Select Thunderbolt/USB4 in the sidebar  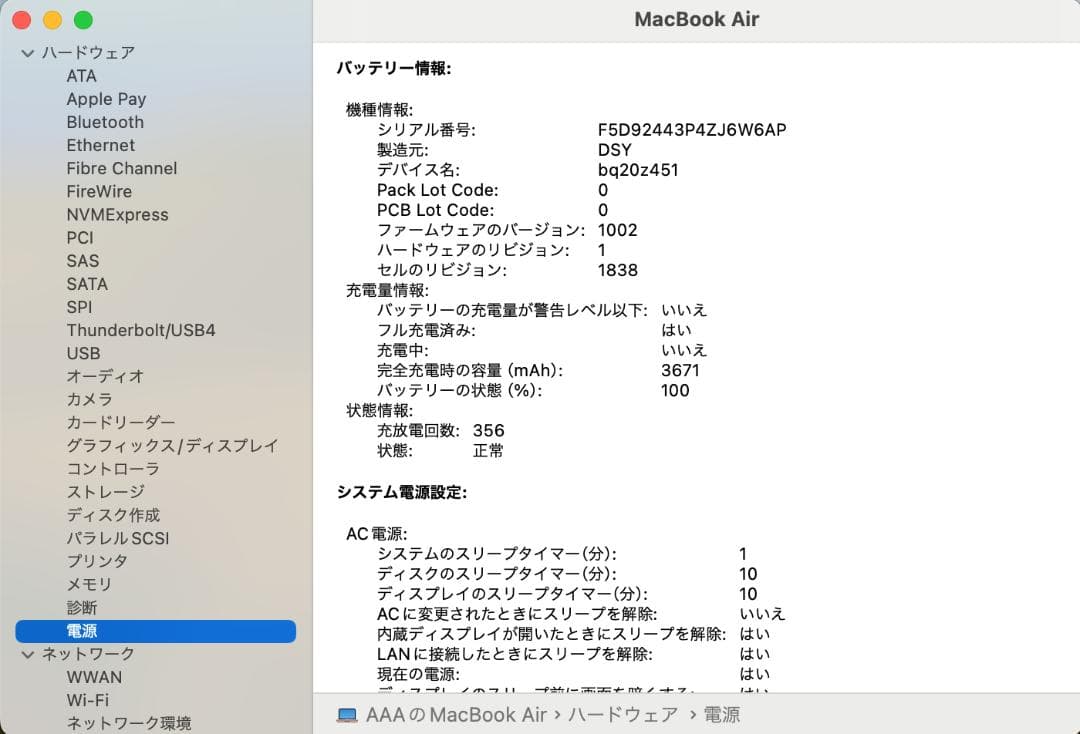[141, 330]
